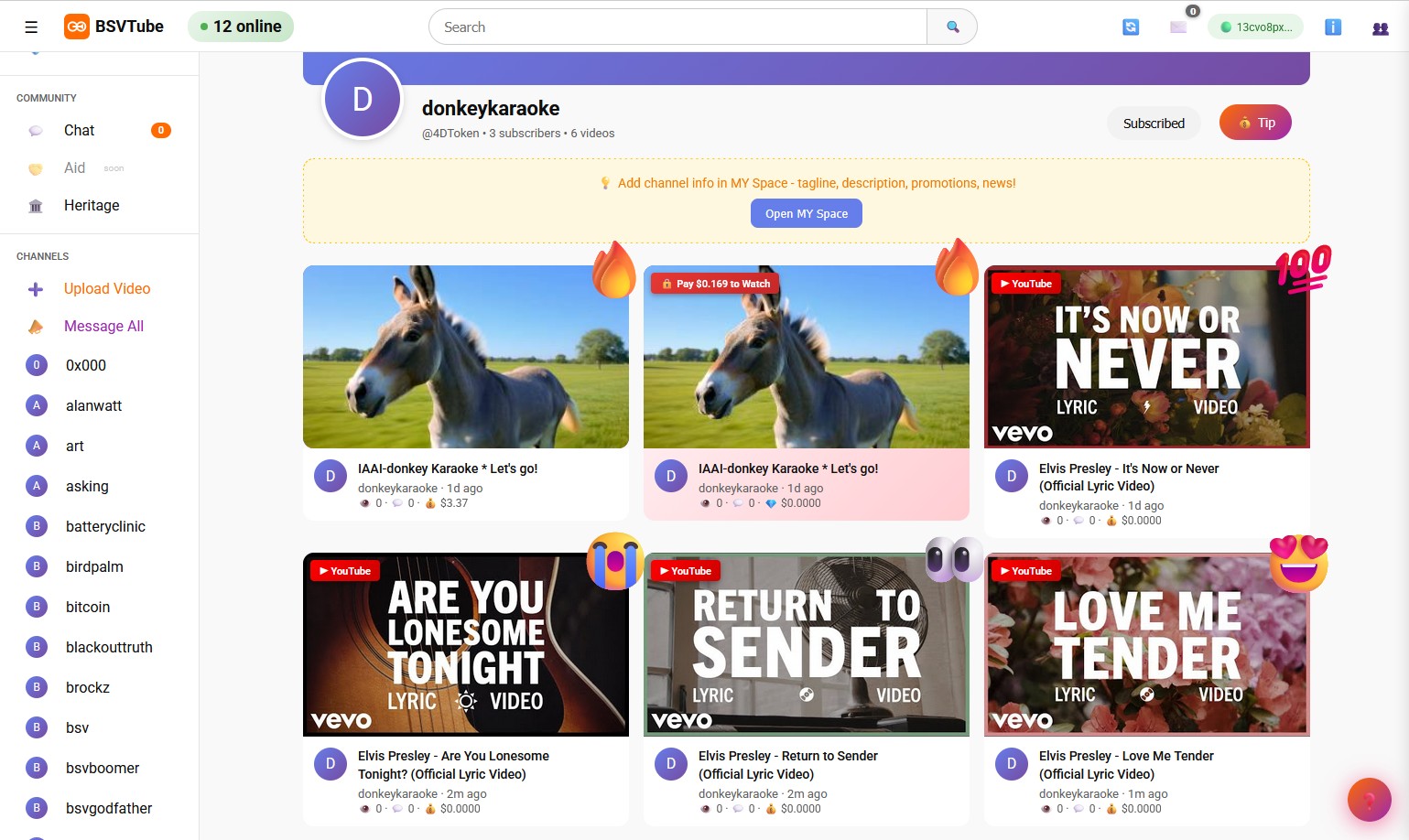
Task: Open the asking channel
Action: [x=99, y=486]
